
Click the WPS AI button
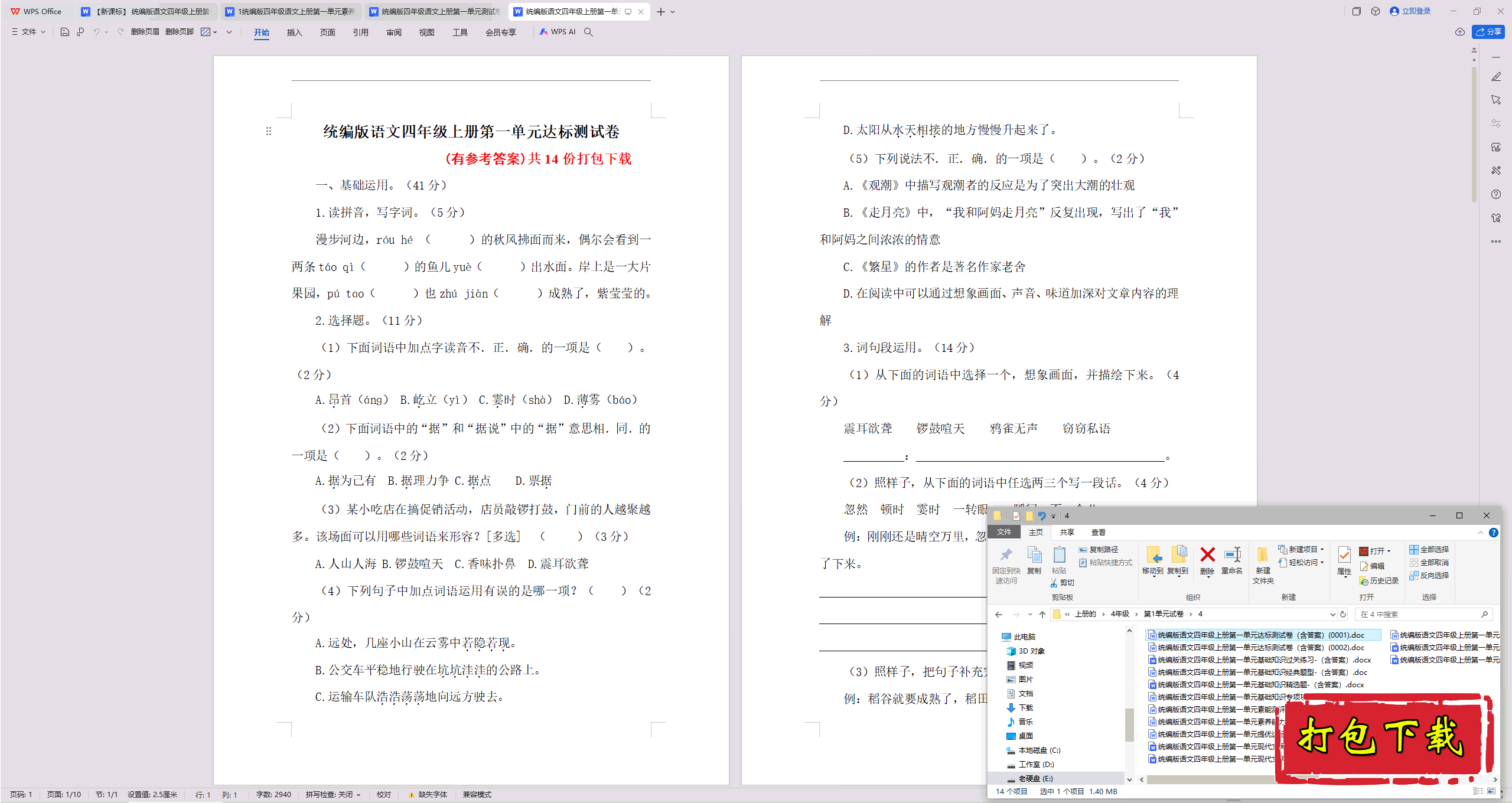click(558, 32)
